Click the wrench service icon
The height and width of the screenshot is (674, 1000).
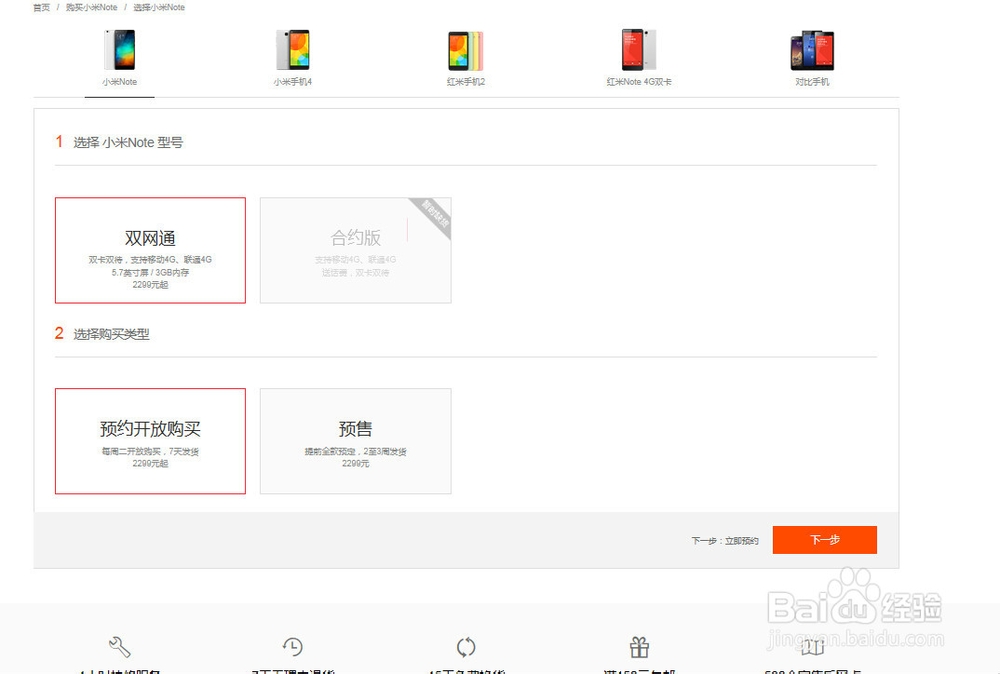coord(119,647)
